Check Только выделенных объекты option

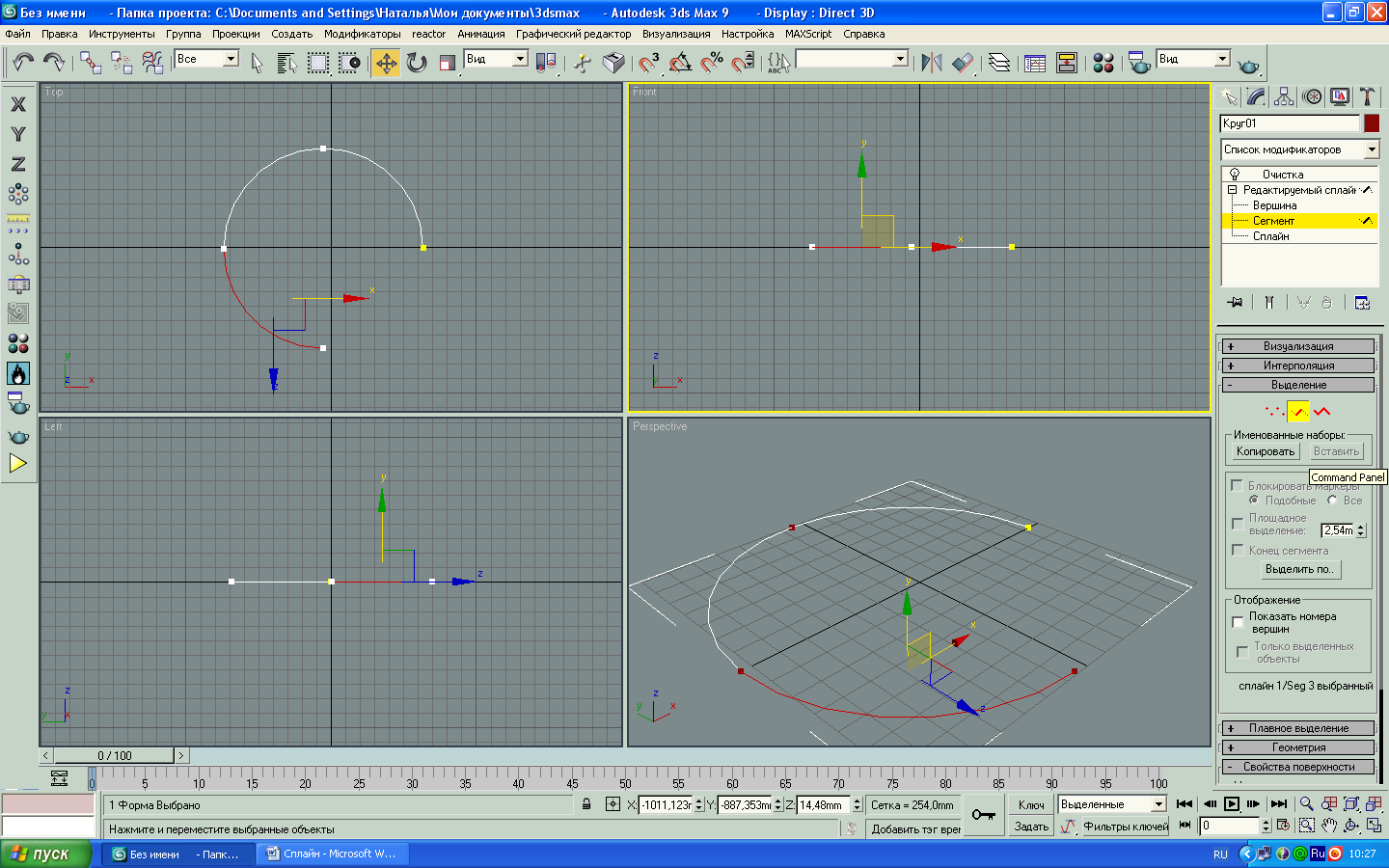pyautogui.click(x=1242, y=653)
